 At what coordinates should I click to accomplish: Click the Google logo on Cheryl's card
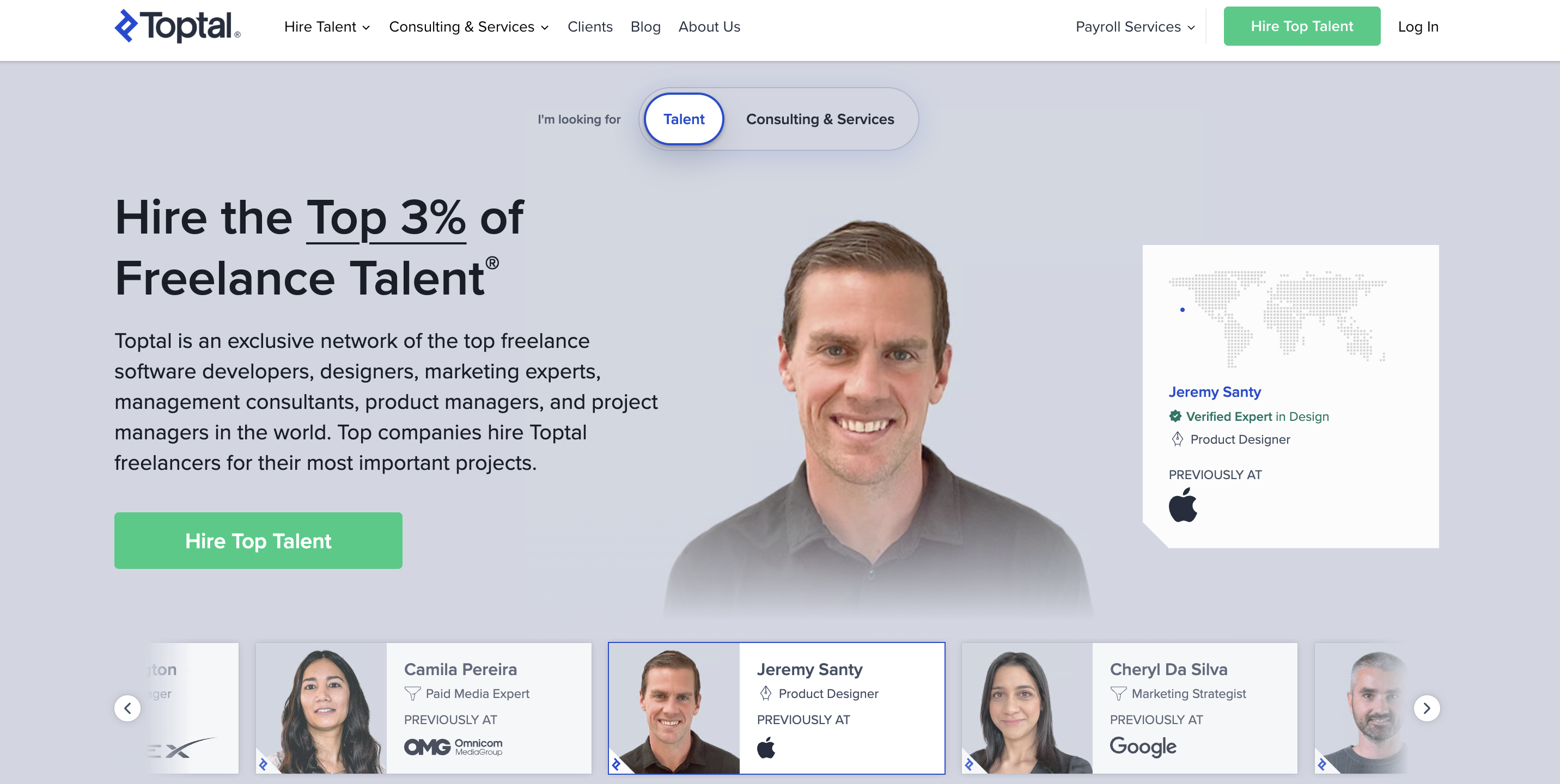click(1143, 746)
